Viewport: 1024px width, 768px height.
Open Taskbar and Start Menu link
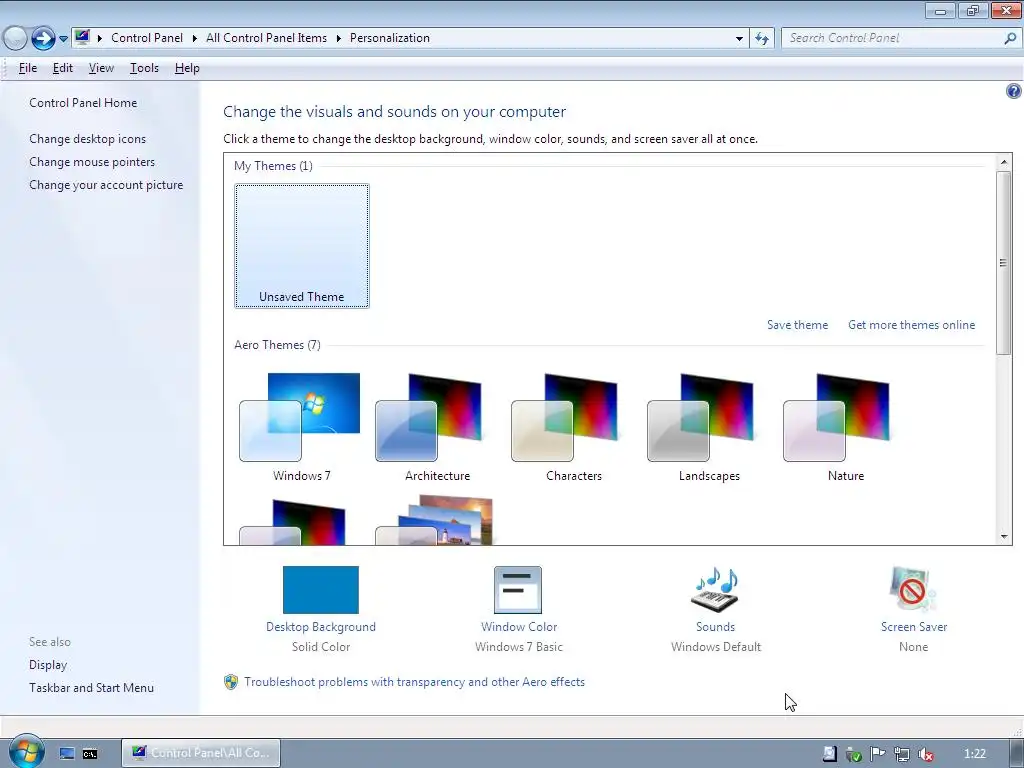tap(91, 687)
